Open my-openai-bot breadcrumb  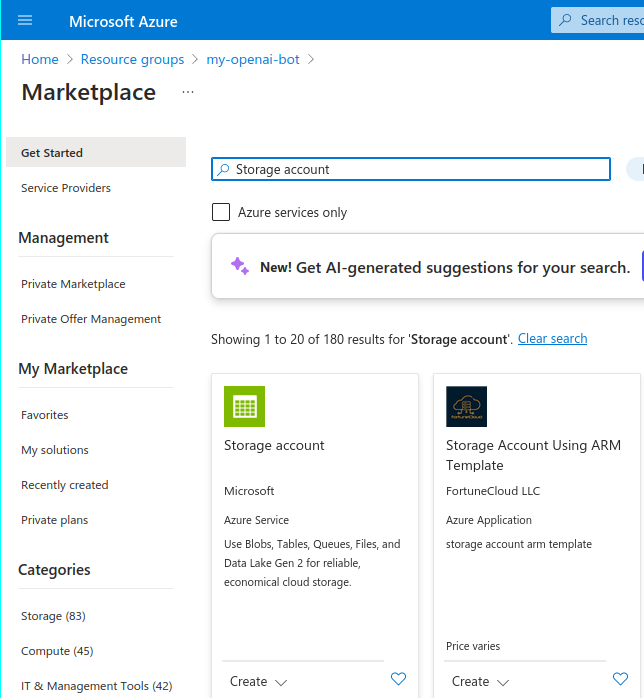253,59
